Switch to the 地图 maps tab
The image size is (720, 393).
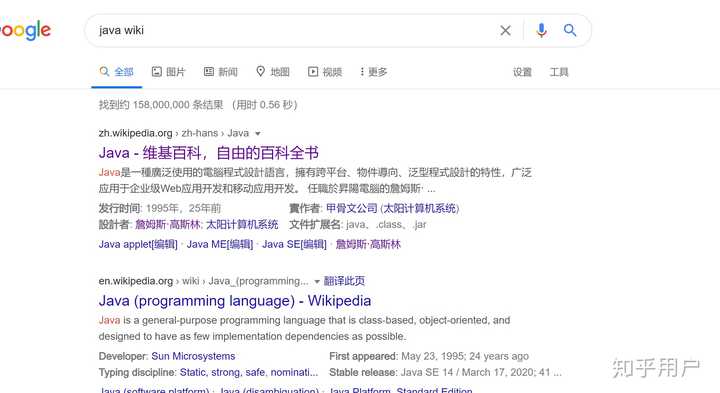coord(273,72)
